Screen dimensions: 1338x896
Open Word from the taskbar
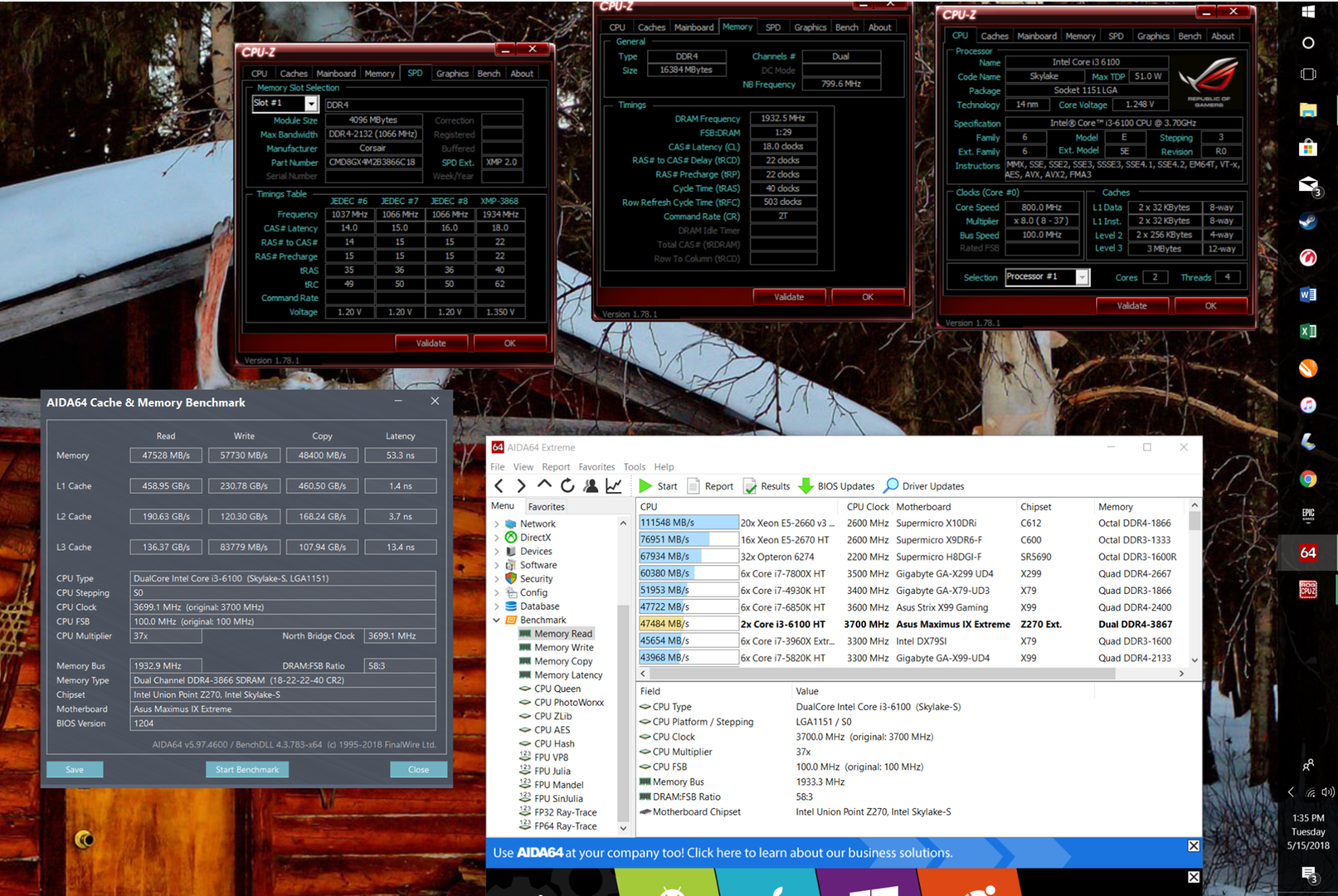(x=1308, y=294)
